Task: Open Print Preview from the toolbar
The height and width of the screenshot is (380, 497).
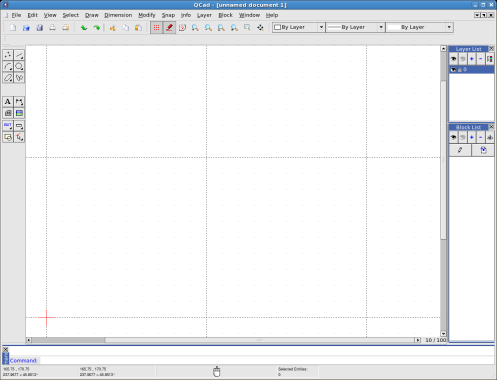Action: pyautogui.click(x=66, y=28)
